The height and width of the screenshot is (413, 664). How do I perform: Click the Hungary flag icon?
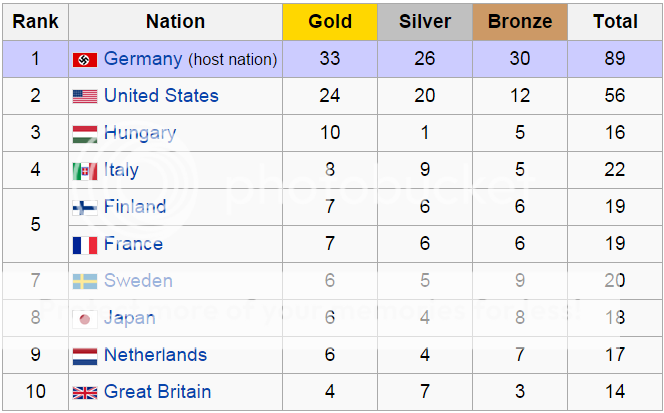point(85,134)
